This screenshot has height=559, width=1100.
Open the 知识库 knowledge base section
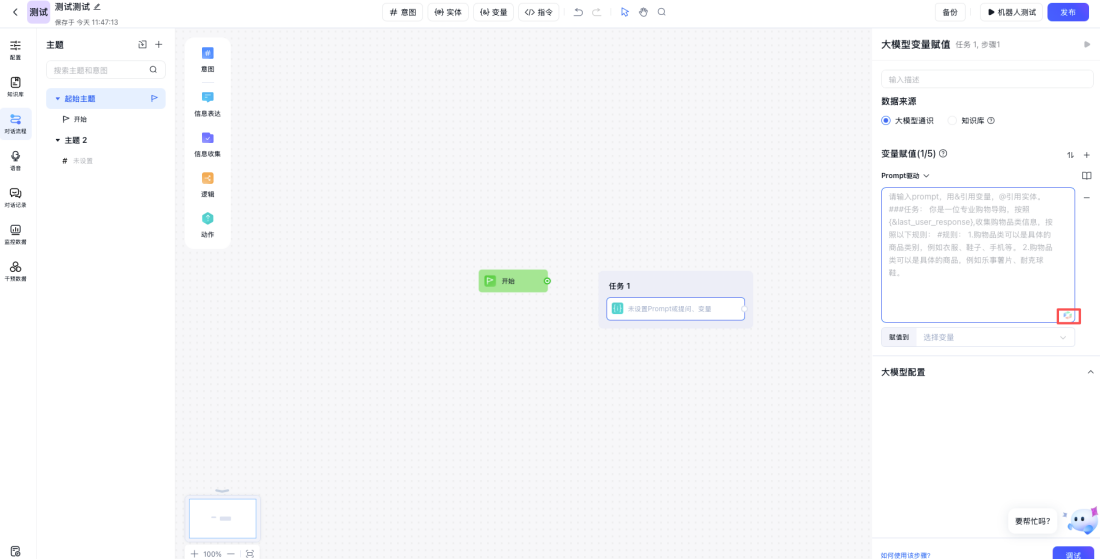15,87
